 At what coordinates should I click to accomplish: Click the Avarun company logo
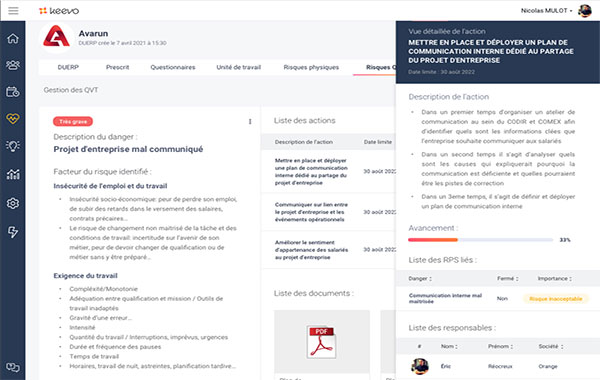[x=56, y=37]
